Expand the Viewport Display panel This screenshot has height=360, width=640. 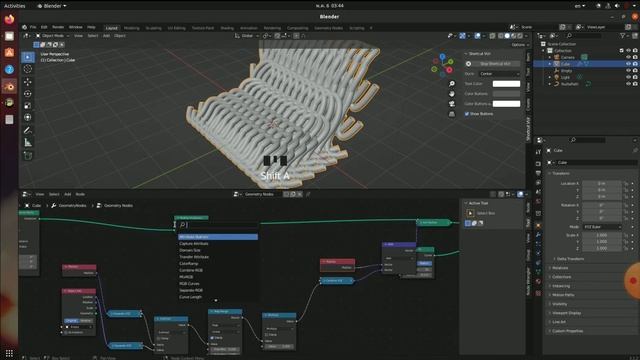click(x=567, y=313)
